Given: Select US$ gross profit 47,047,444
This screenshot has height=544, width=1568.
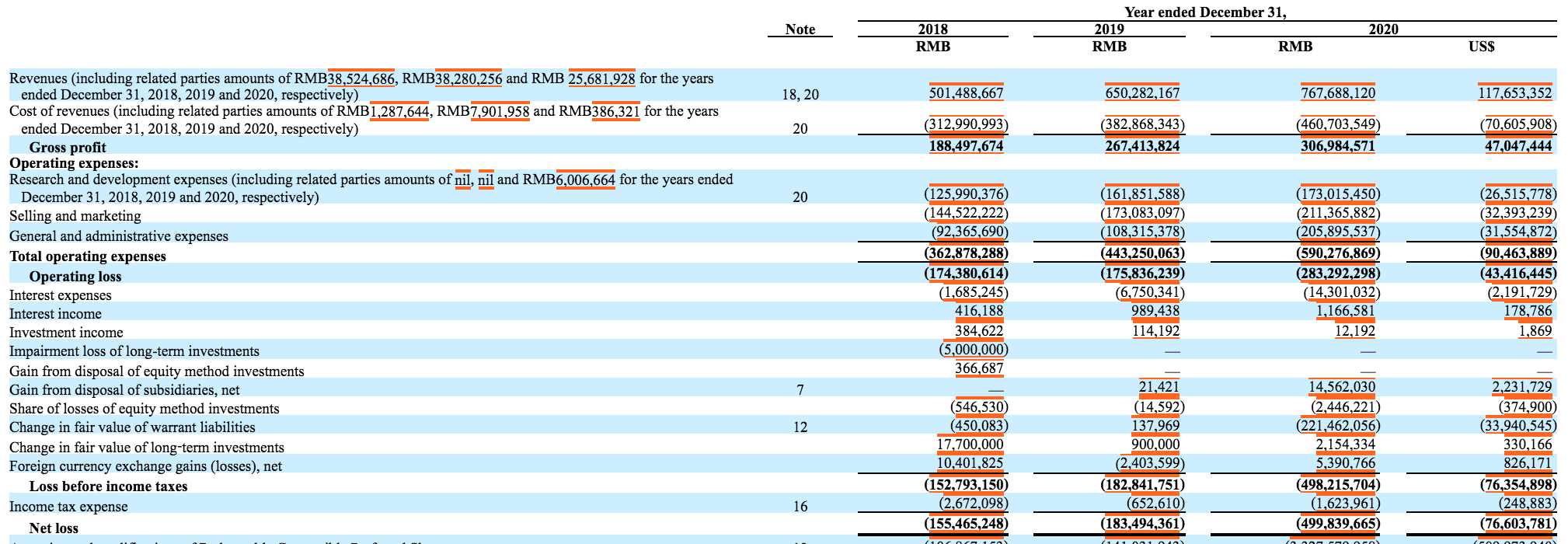Looking at the screenshot, I should coord(1517,147).
